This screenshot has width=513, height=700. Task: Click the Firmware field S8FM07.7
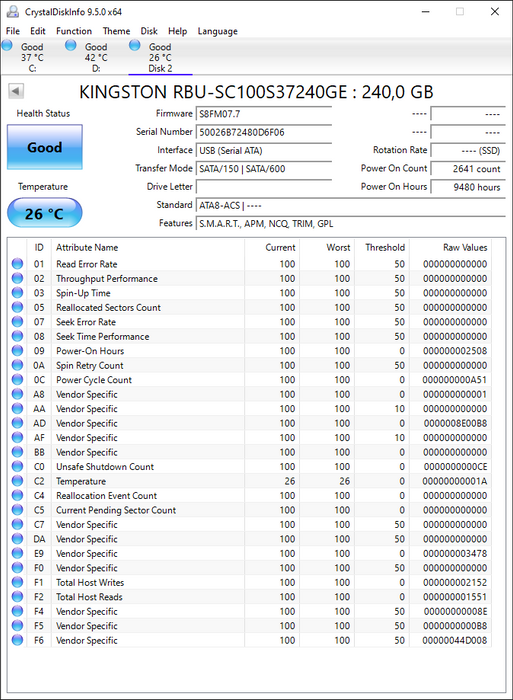264,114
